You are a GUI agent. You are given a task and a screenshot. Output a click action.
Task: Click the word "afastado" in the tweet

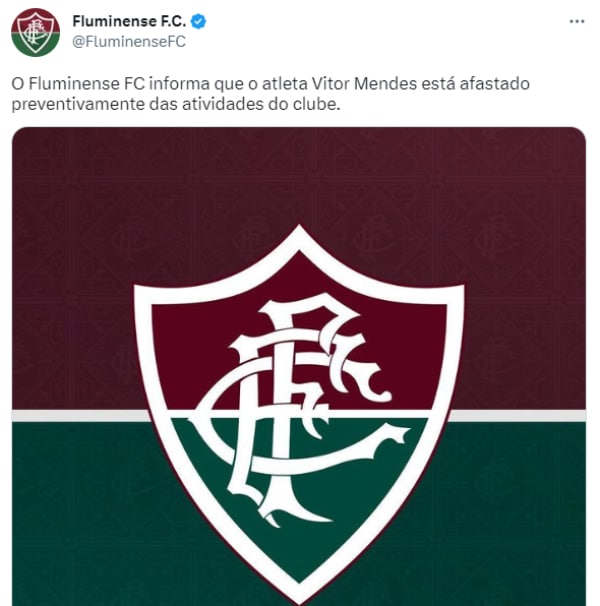click(x=494, y=83)
